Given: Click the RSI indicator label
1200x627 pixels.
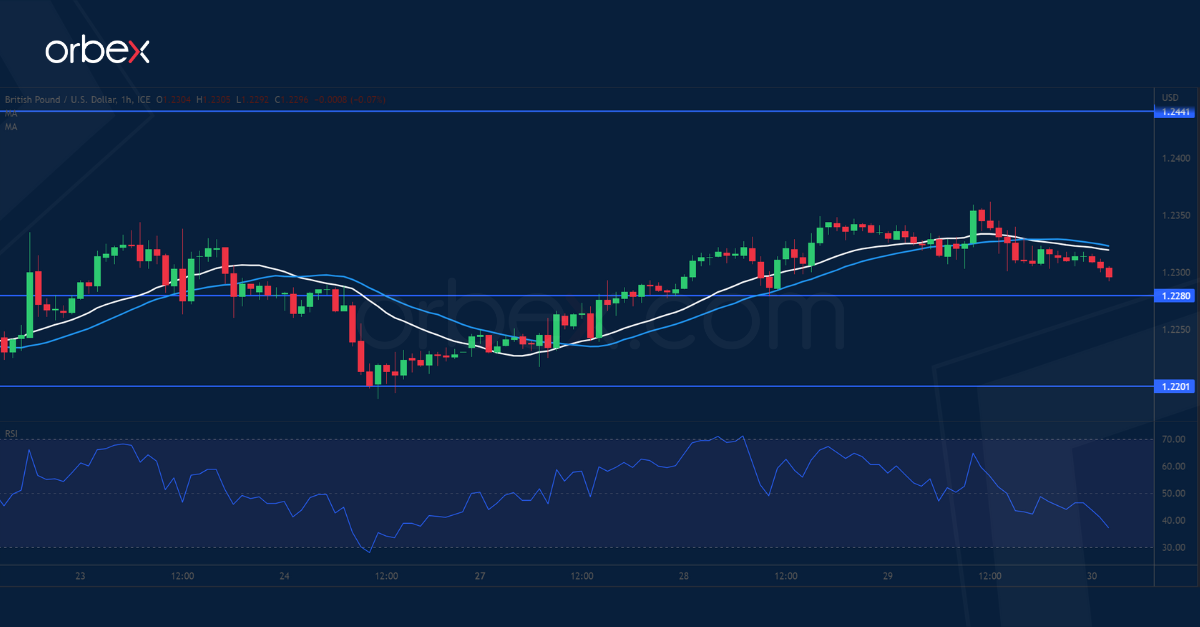Looking at the screenshot, I should coord(11,433).
